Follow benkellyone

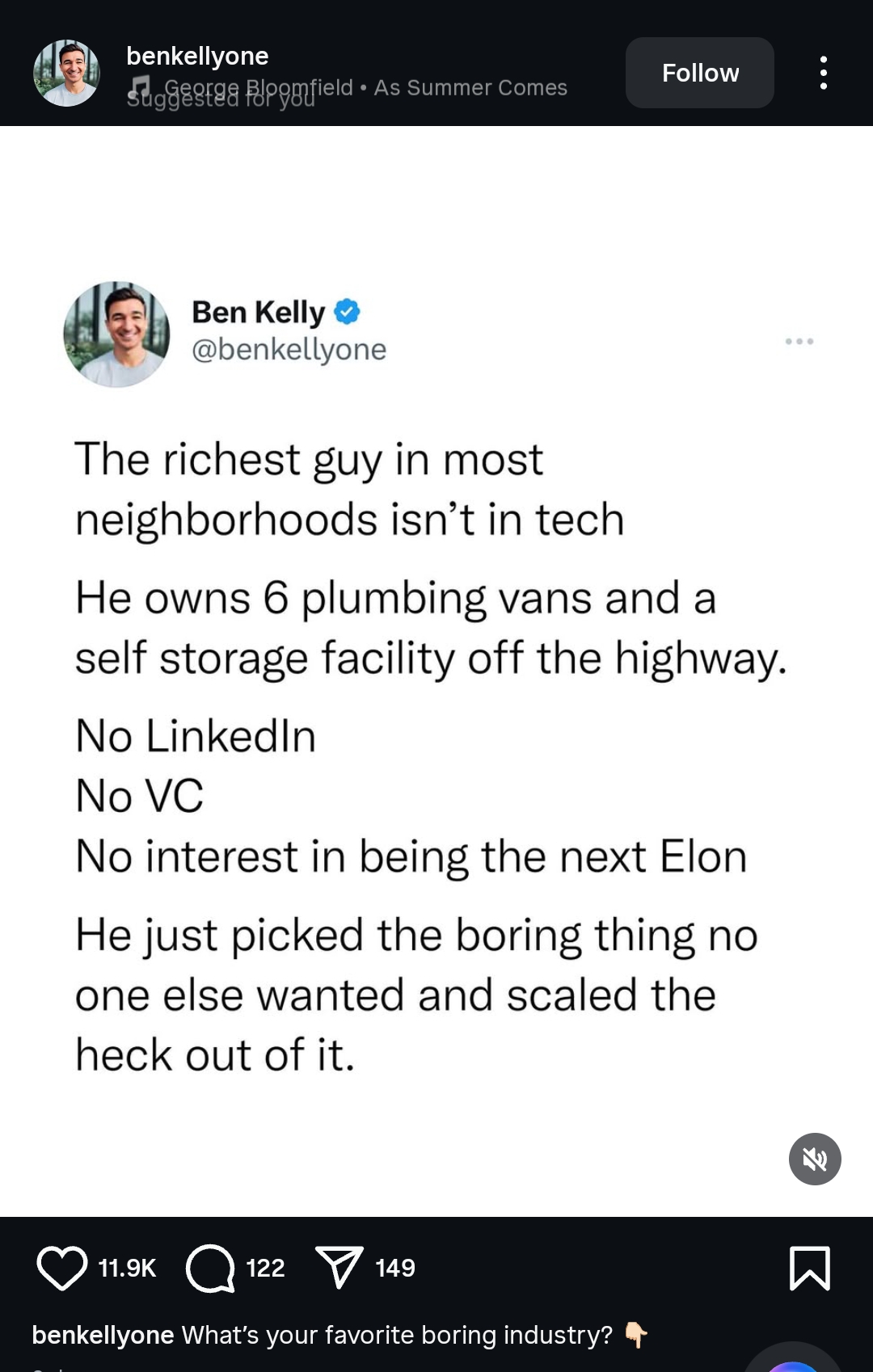(699, 73)
